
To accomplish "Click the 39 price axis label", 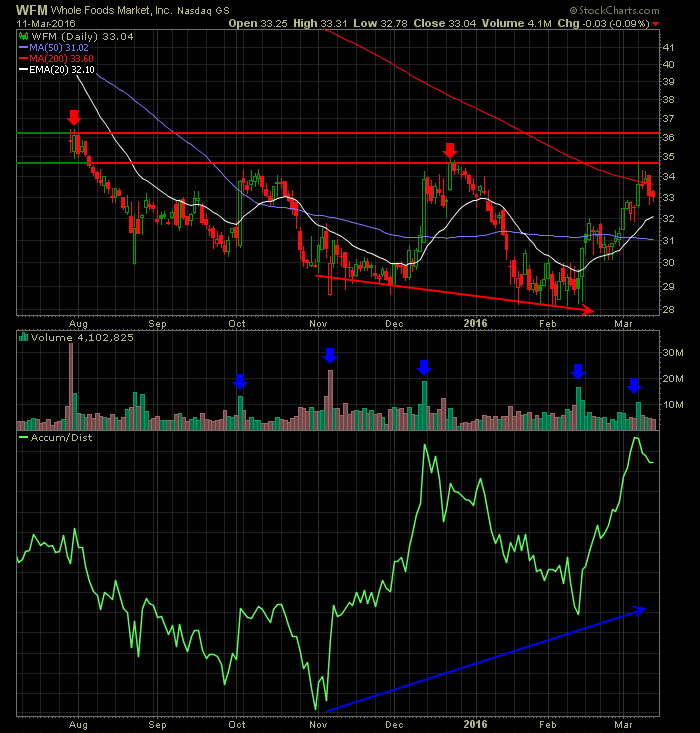I will pyautogui.click(x=668, y=82).
